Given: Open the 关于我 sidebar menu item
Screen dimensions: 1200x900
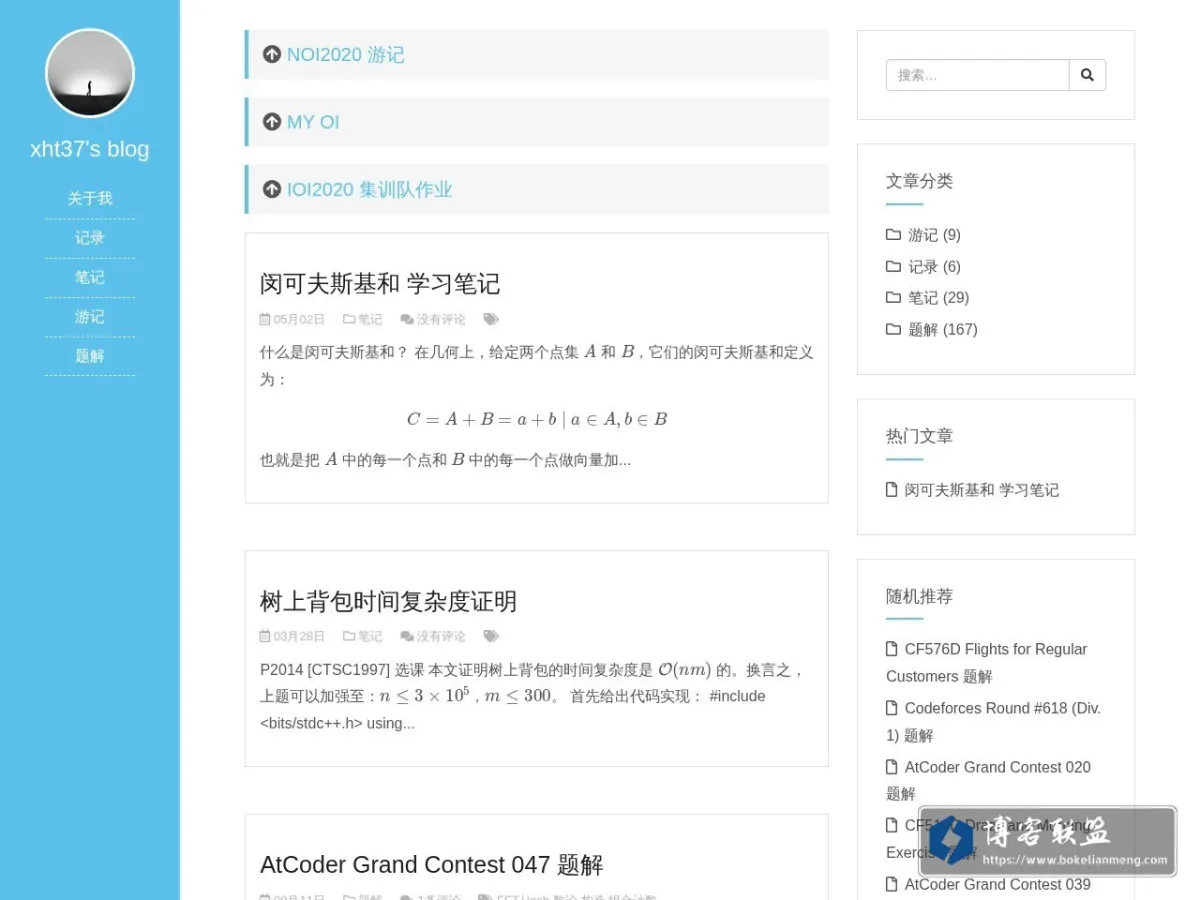Looking at the screenshot, I should click(90, 199).
